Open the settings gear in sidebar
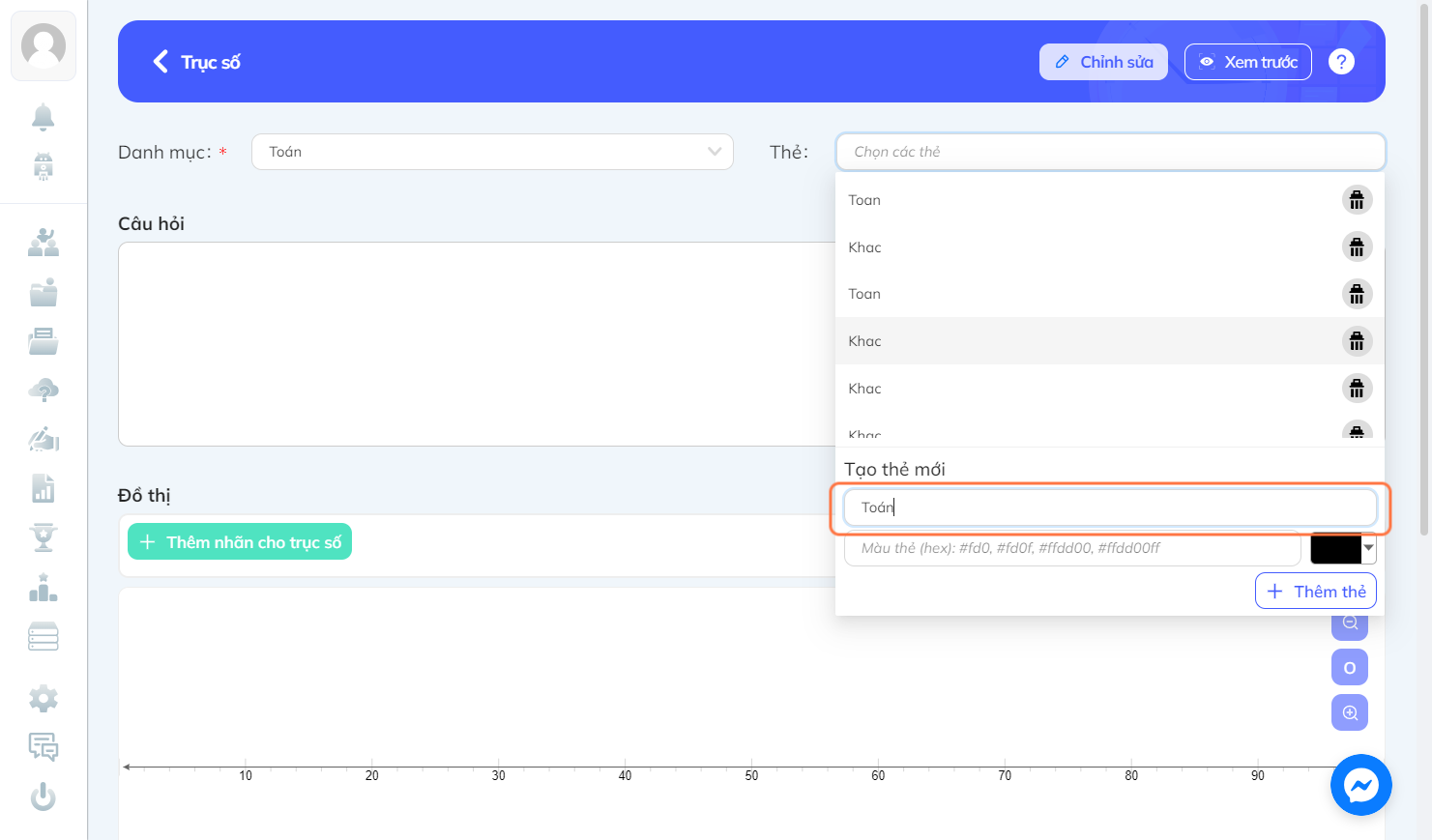Image resolution: width=1432 pixels, height=840 pixels. pyautogui.click(x=43, y=698)
